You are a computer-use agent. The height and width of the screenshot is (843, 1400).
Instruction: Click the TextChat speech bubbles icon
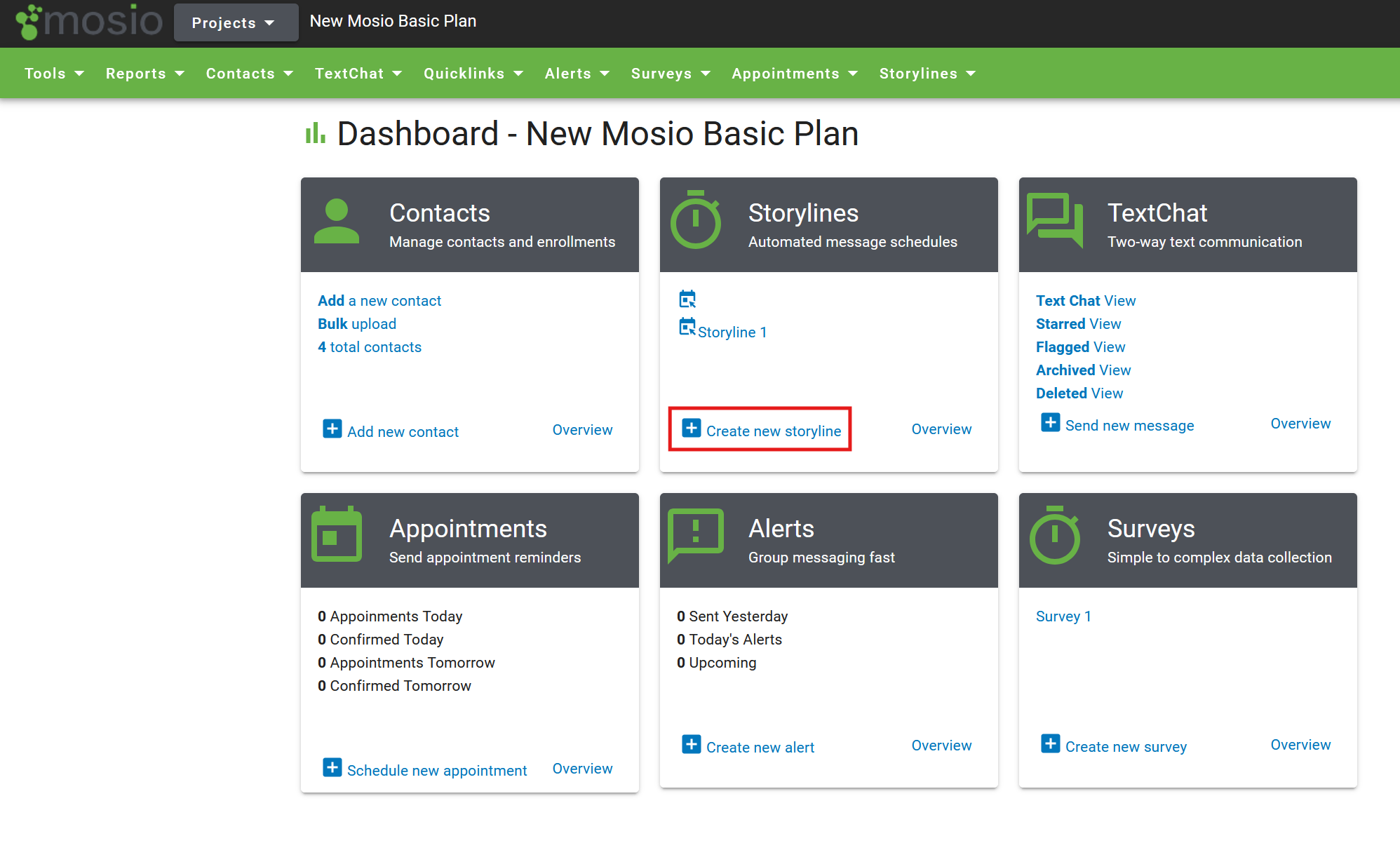point(1055,220)
